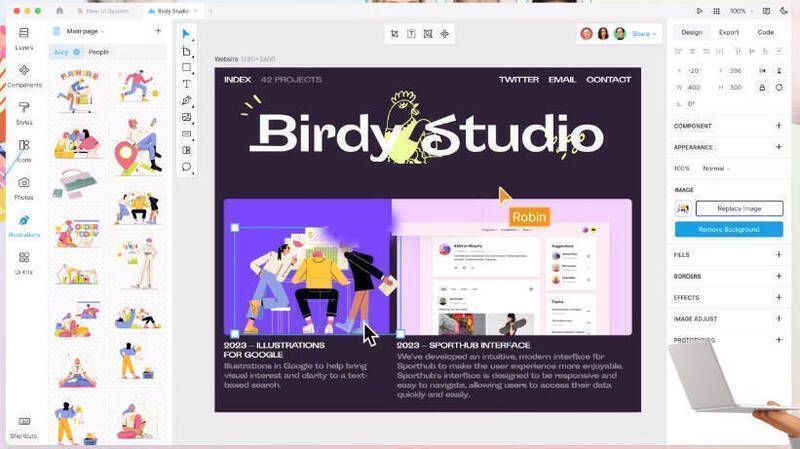Toggle the aspect ratio lock icon
Image resolution: width=800 pixels, height=449 pixels.
(763, 87)
